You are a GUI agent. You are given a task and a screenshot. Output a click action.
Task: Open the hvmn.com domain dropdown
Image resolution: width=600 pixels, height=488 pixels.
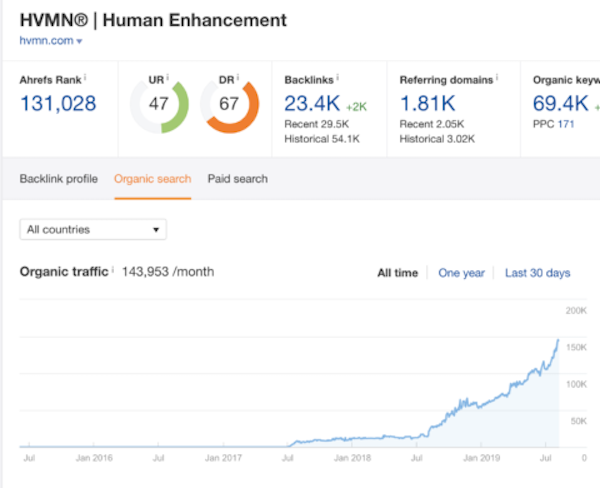tap(51, 41)
